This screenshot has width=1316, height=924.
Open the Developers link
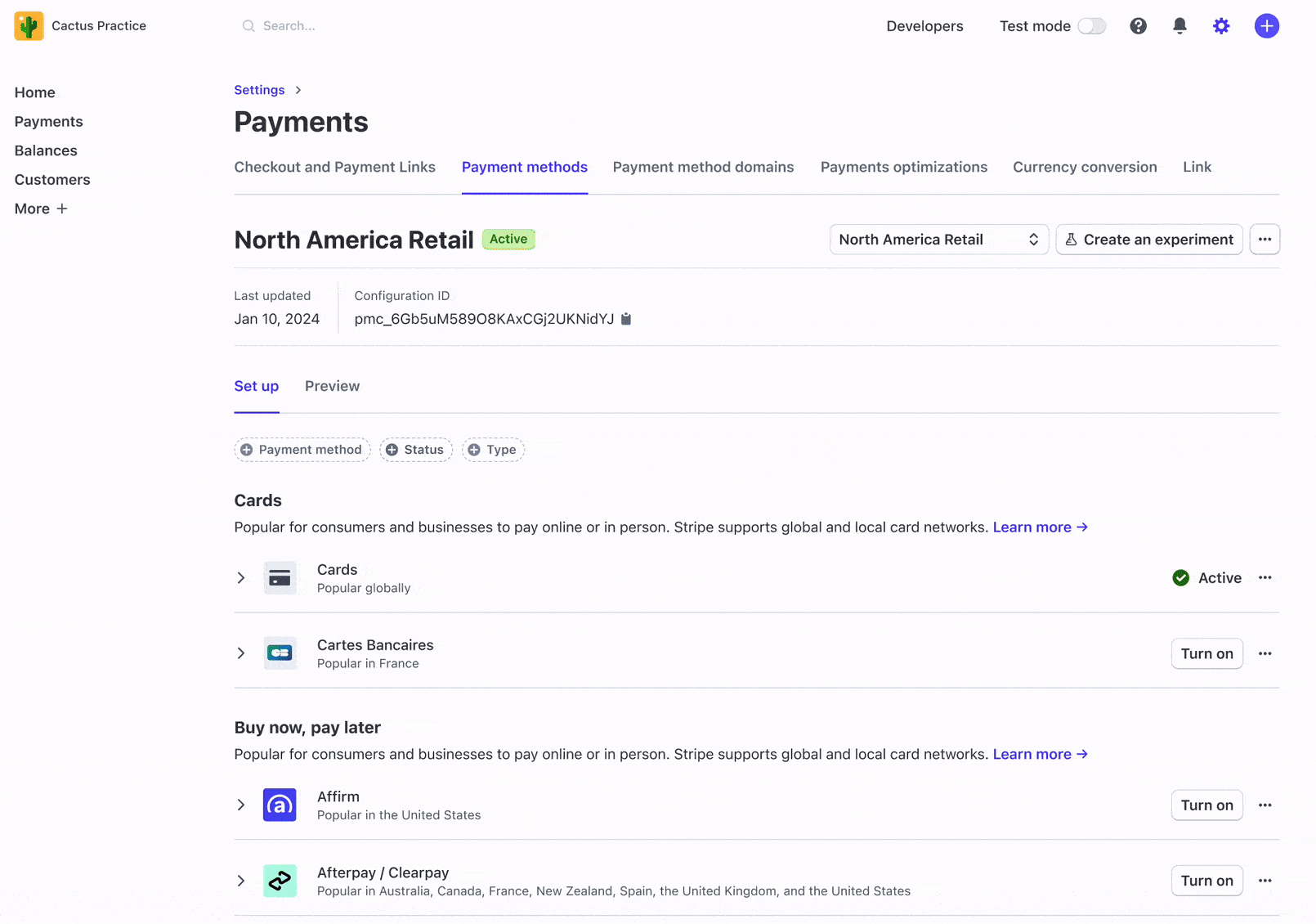pos(924,26)
